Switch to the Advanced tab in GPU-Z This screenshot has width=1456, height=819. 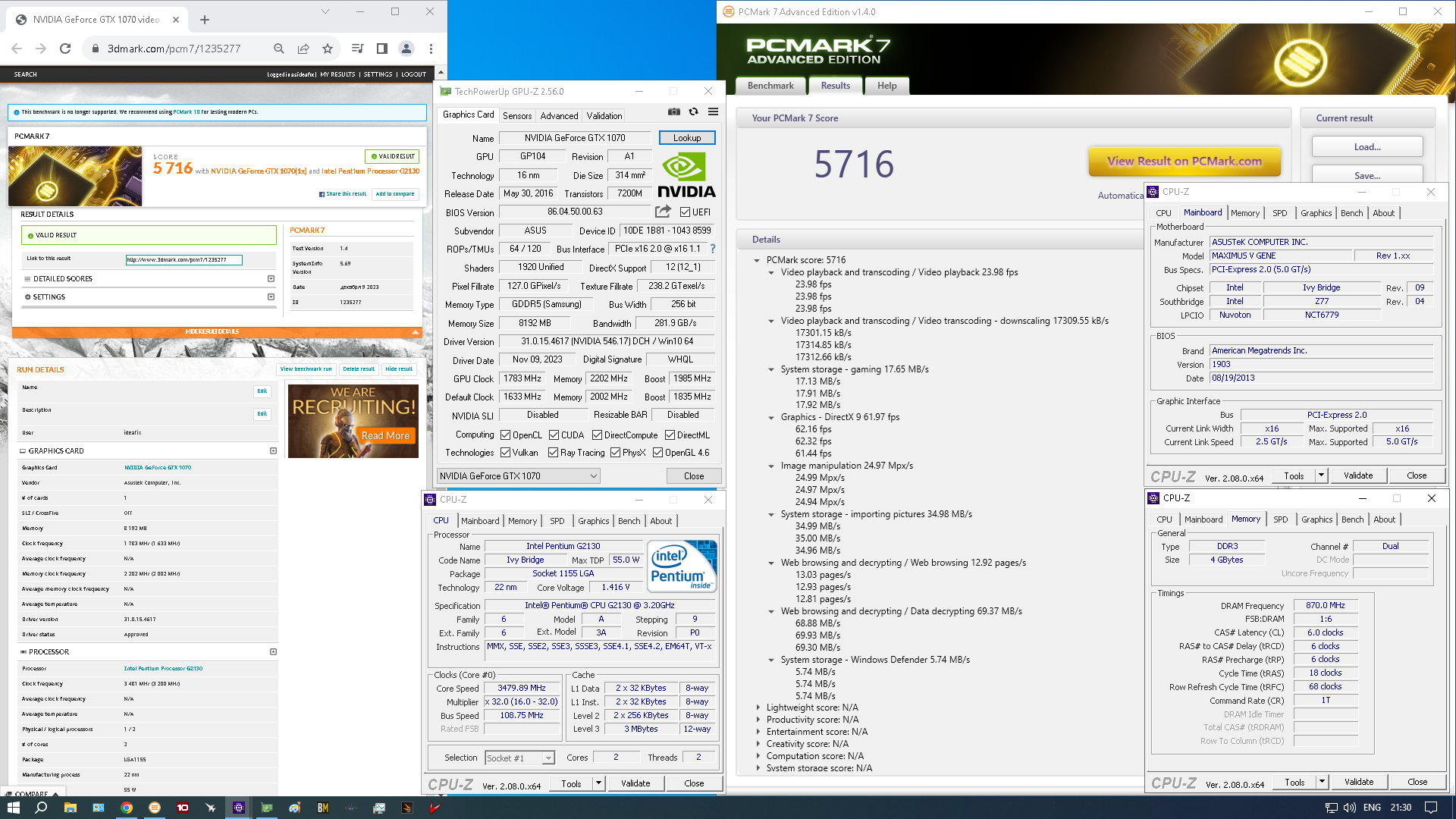pyautogui.click(x=560, y=116)
